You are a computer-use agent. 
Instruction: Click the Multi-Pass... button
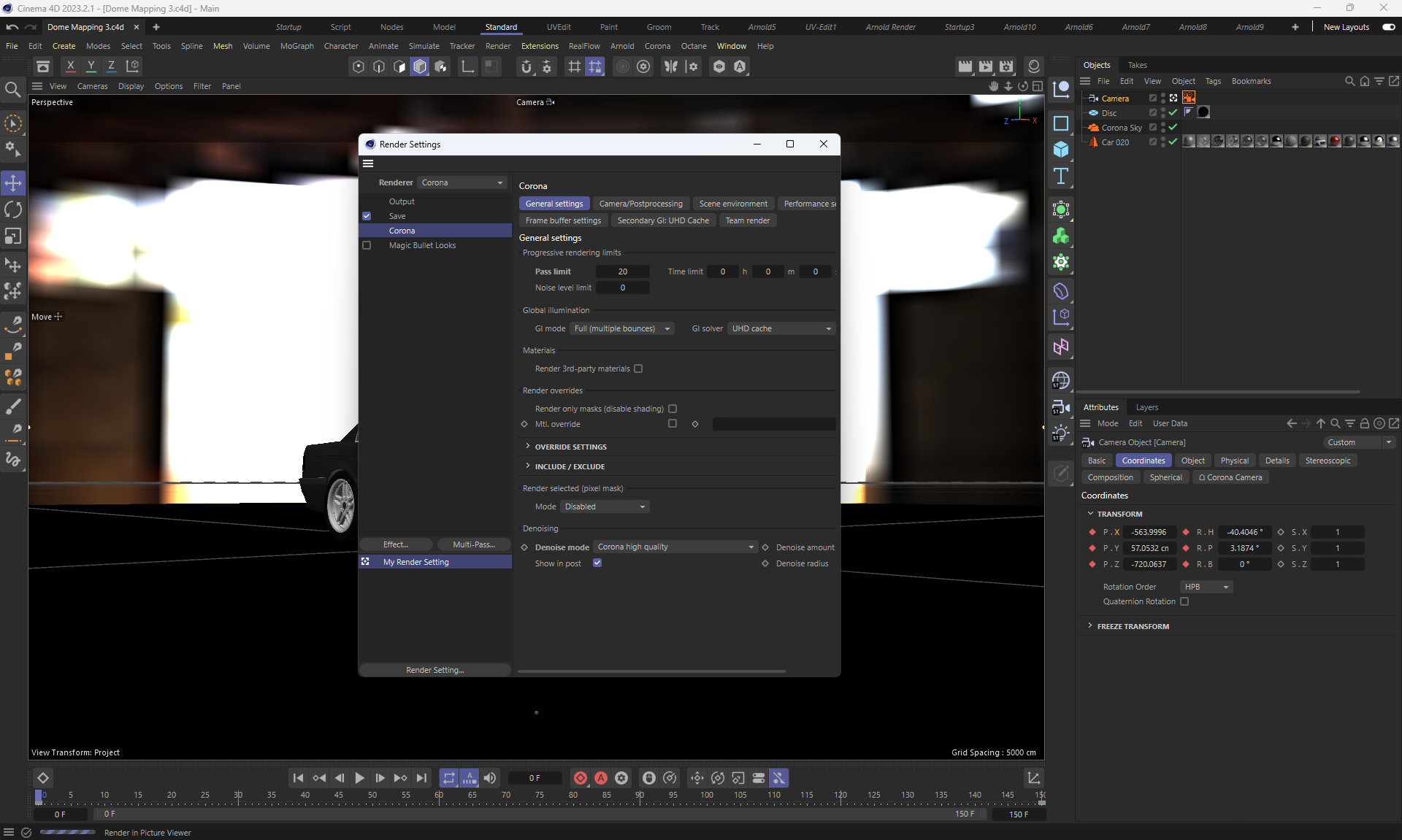(473, 544)
